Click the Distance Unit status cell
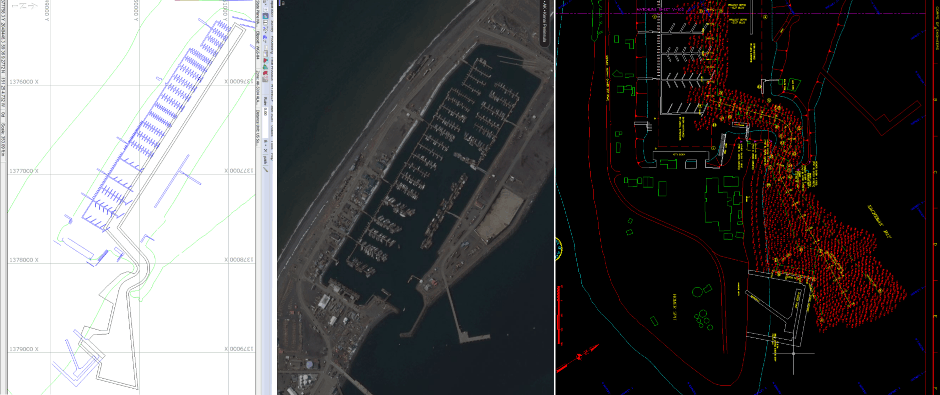Image resolution: width=940 pixels, height=395 pixels. point(258,127)
